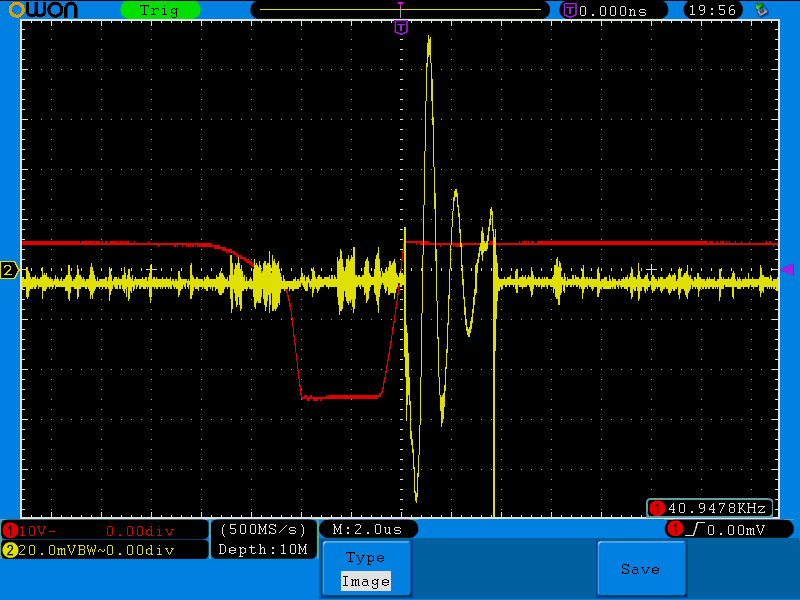Screen dimensions: 800x600
Task: Click the 19:56 clock display
Action: pyautogui.click(x=712, y=10)
